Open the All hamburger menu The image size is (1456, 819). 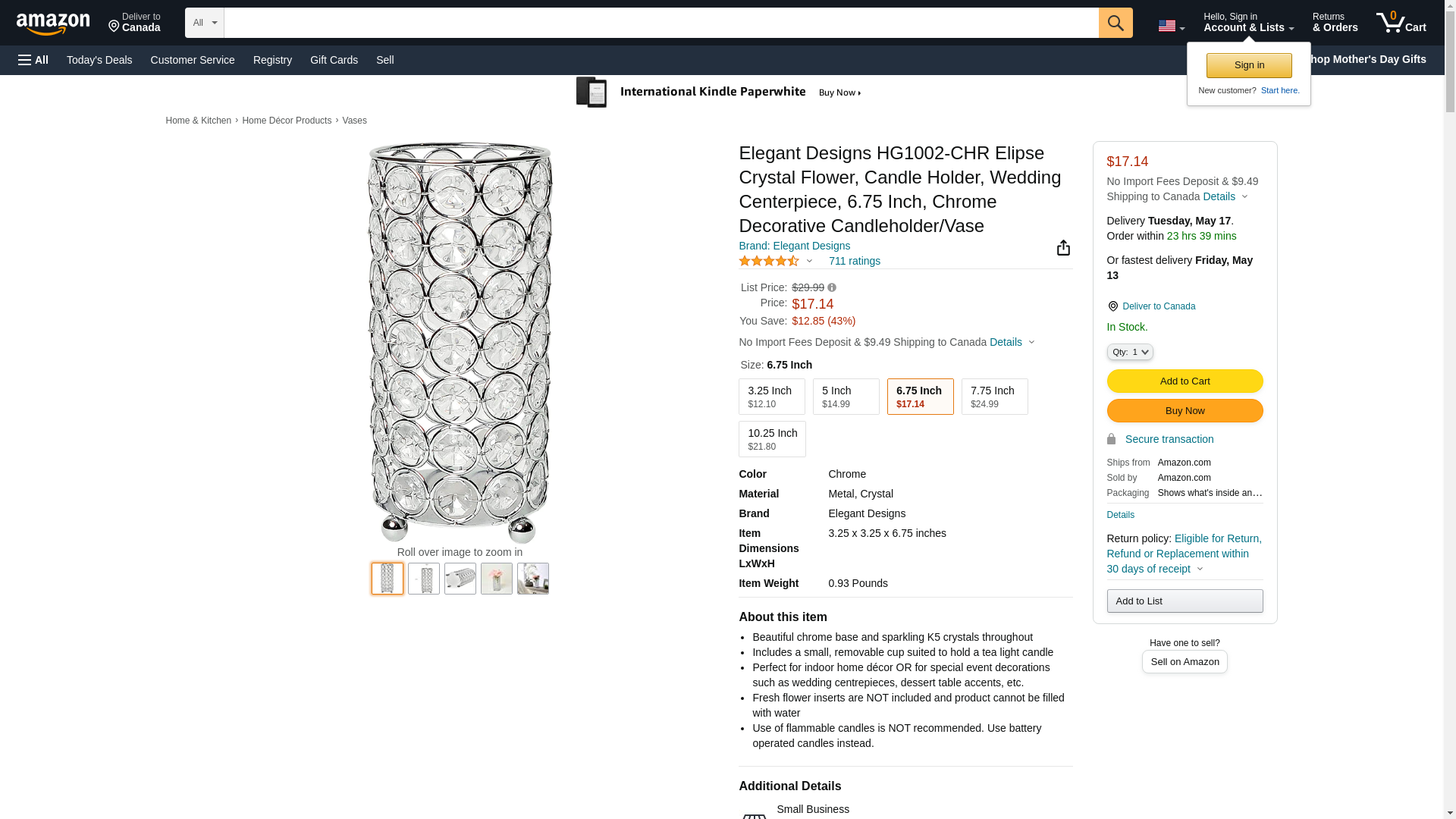33,60
